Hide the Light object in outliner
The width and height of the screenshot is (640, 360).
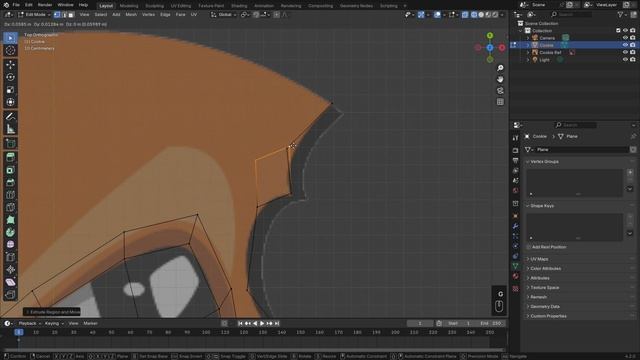pos(625,60)
